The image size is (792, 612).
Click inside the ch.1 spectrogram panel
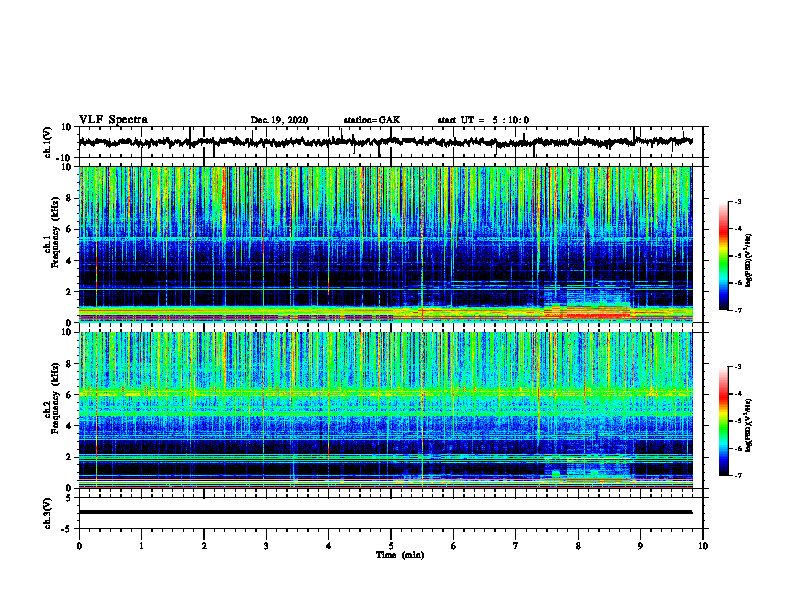click(385, 244)
